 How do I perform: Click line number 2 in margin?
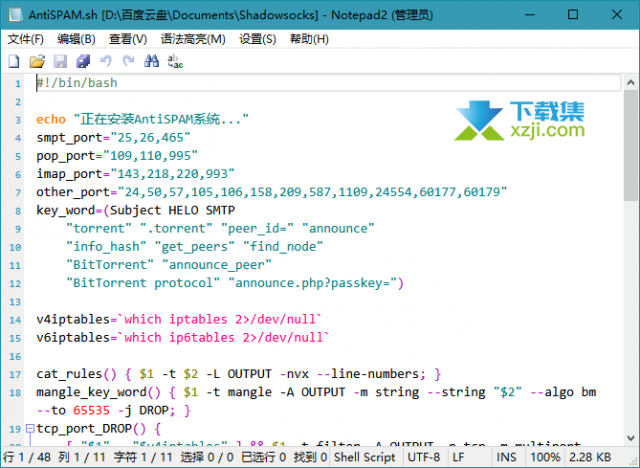click(18, 102)
